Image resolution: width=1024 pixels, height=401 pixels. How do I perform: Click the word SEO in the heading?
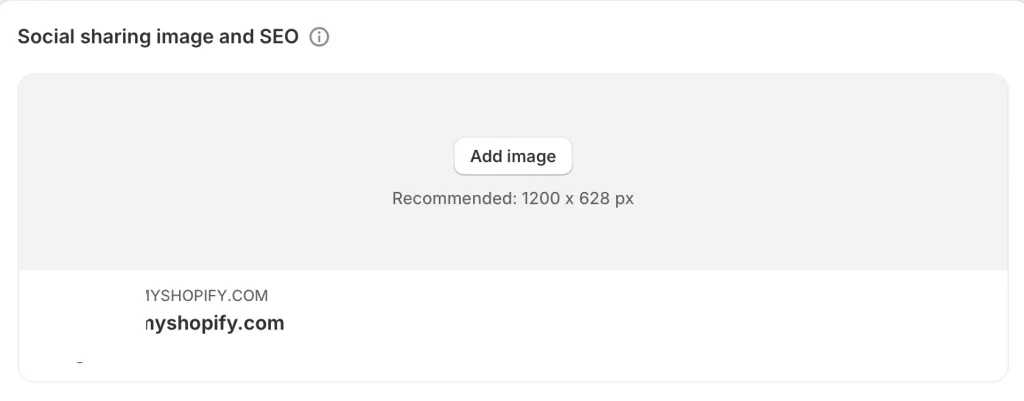click(x=275, y=37)
